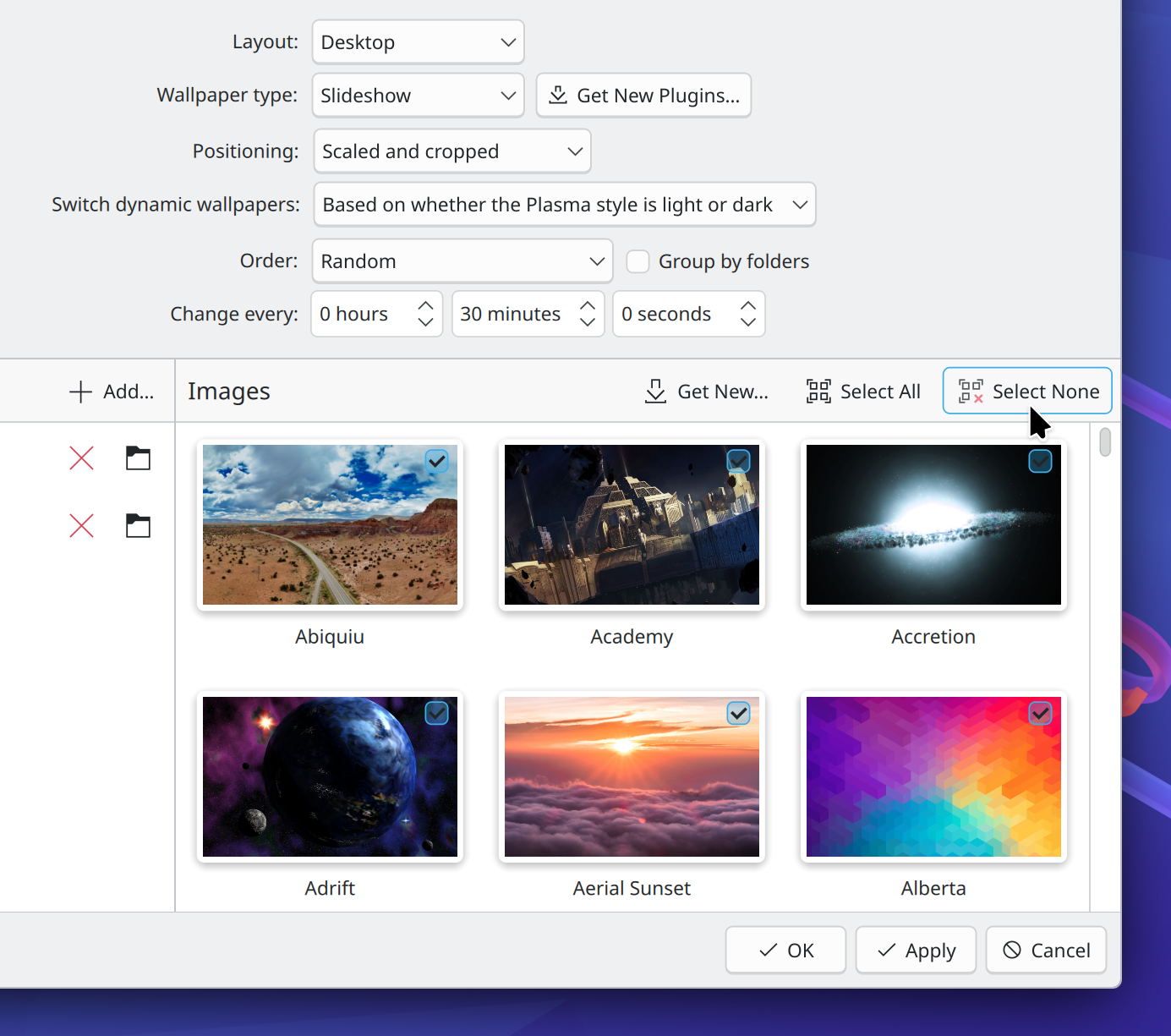Toggle the Aerial Sunset wallpaper checkbox
Screen dimensions: 1171x1036
point(738,713)
